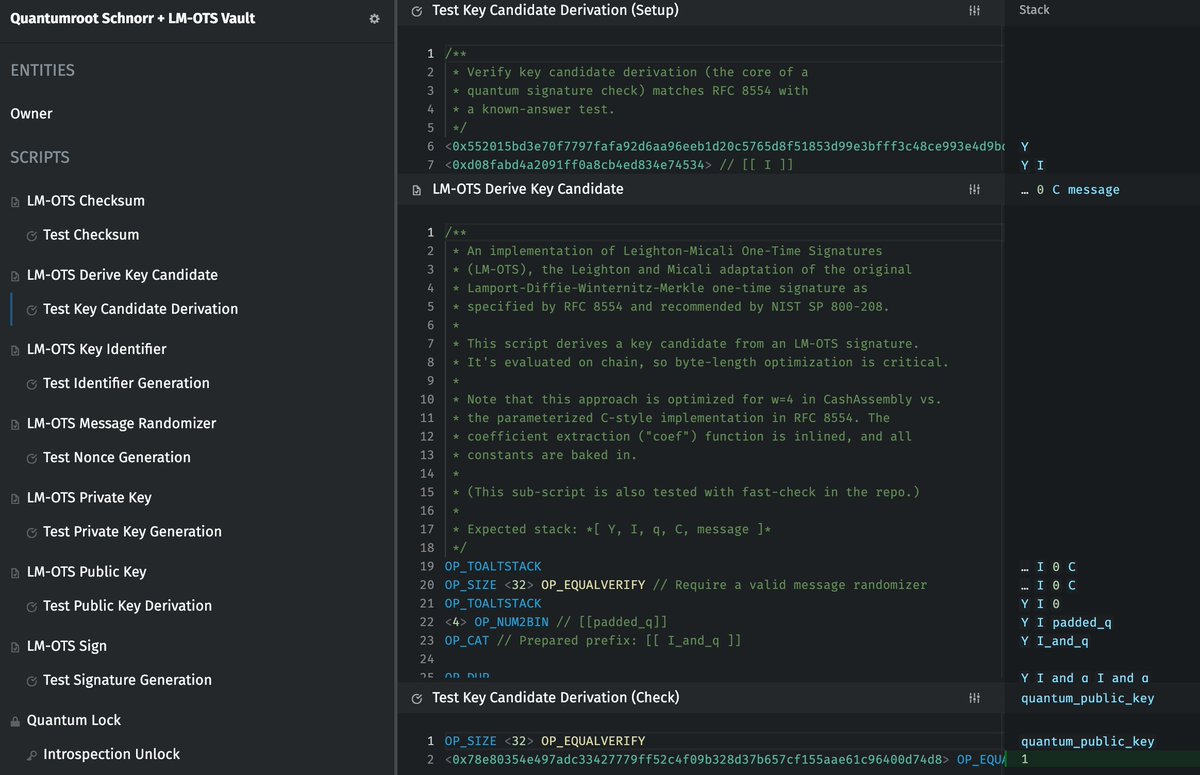Click the LM-OTS Message Randomizer script icon
The height and width of the screenshot is (775, 1200).
15,424
